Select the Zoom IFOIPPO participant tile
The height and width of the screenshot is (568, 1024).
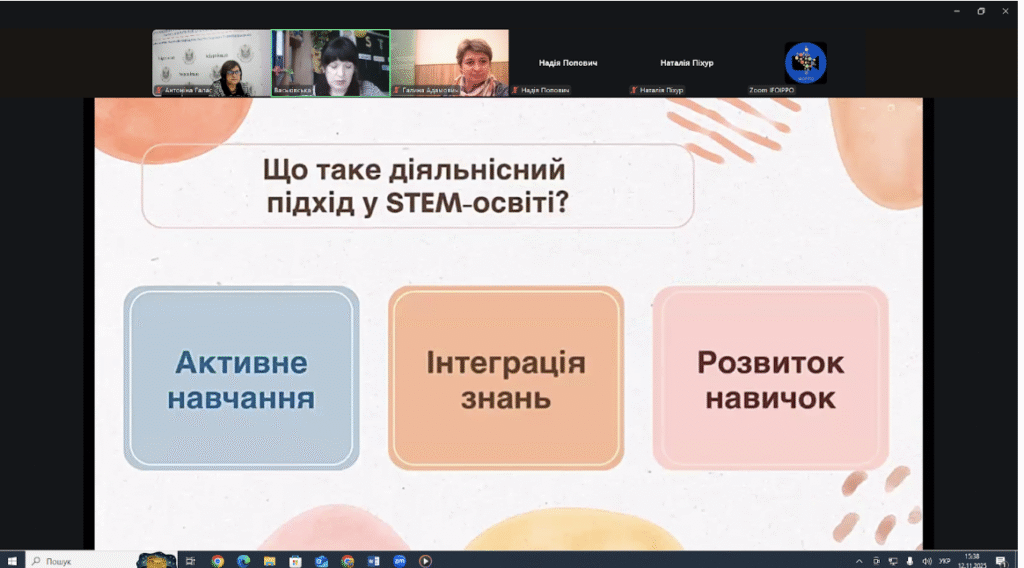click(805, 63)
